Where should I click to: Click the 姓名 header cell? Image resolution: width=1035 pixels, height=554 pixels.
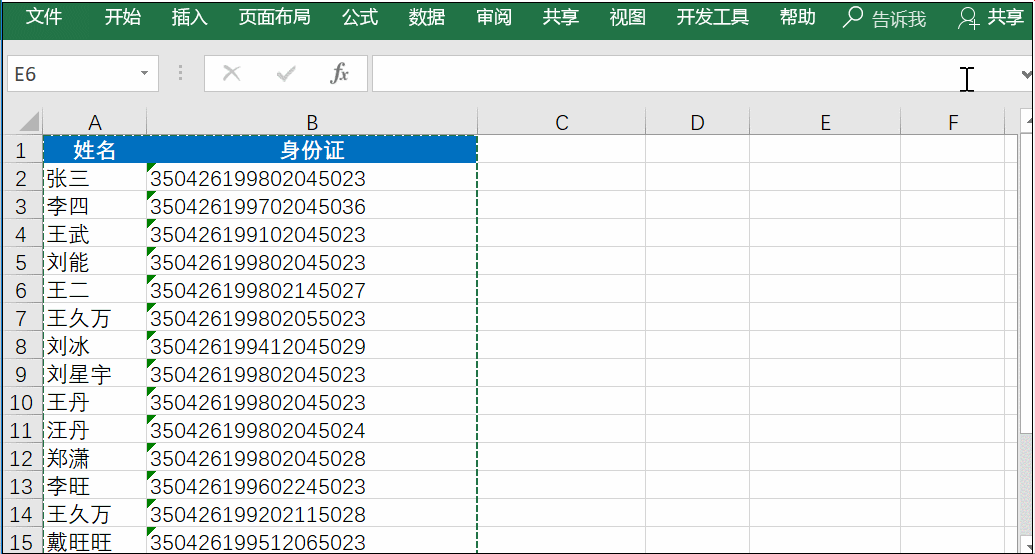pos(94,150)
